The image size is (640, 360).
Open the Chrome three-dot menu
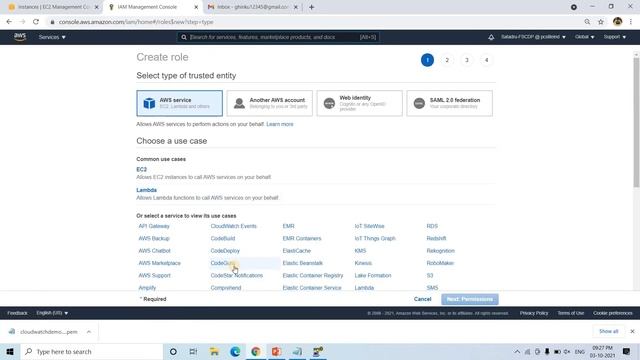pyautogui.click(x=631, y=22)
